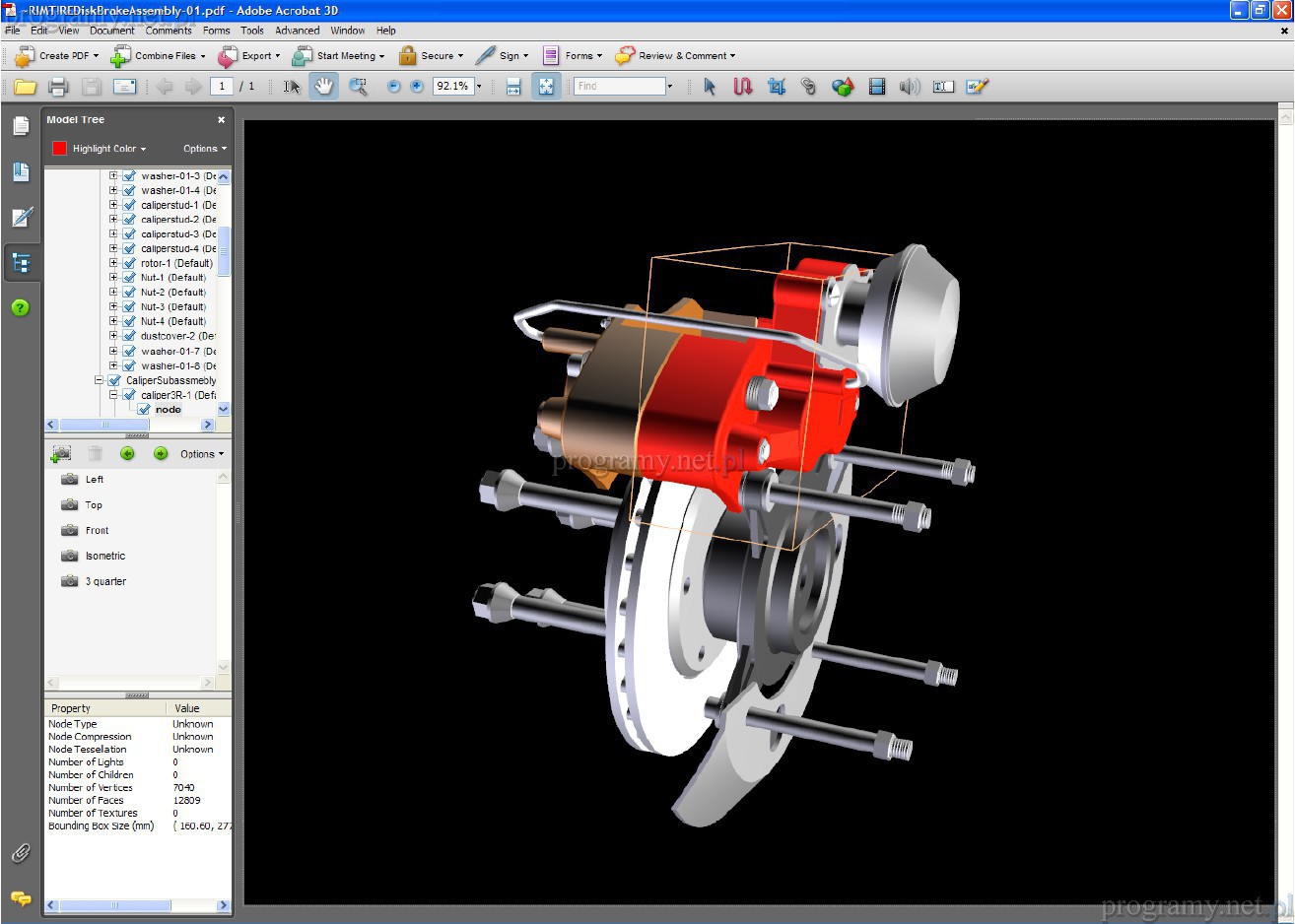Screen dimensions: 1295x924
Task: Click the Sound tool speaker icon
Action: [x=909, y=87]
